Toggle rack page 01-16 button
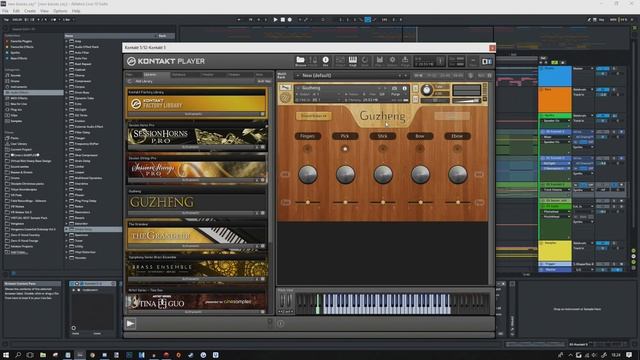The image size is (640, 360). click(x=419, y=76)
